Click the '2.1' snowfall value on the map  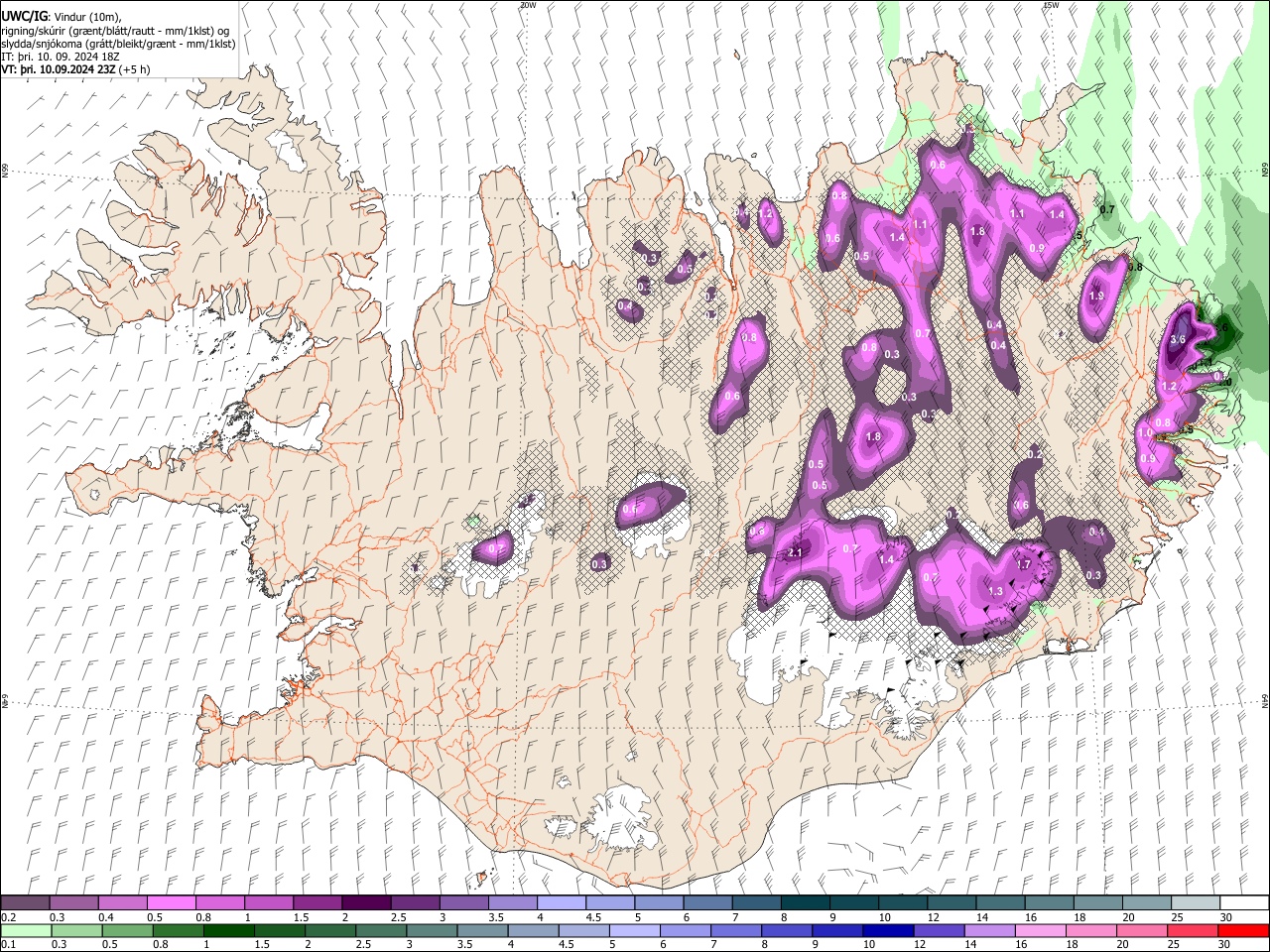(795, 552)
